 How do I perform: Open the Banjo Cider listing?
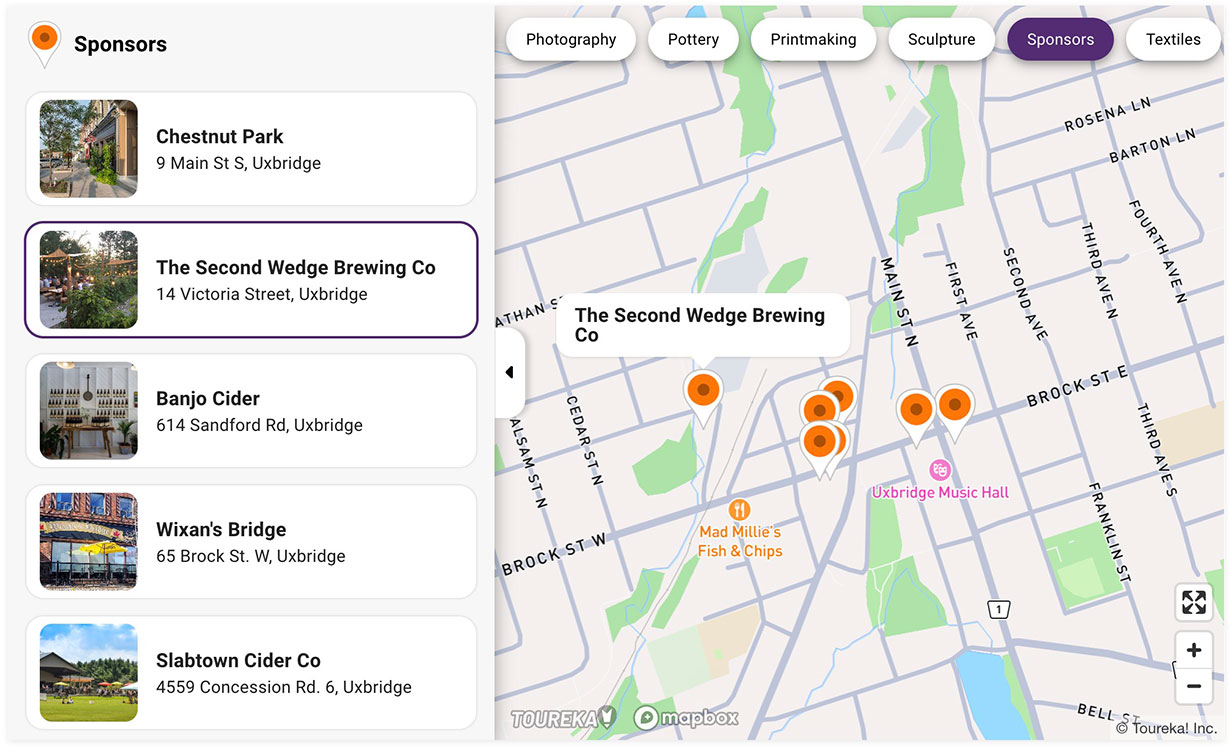(x=251, y=411)
